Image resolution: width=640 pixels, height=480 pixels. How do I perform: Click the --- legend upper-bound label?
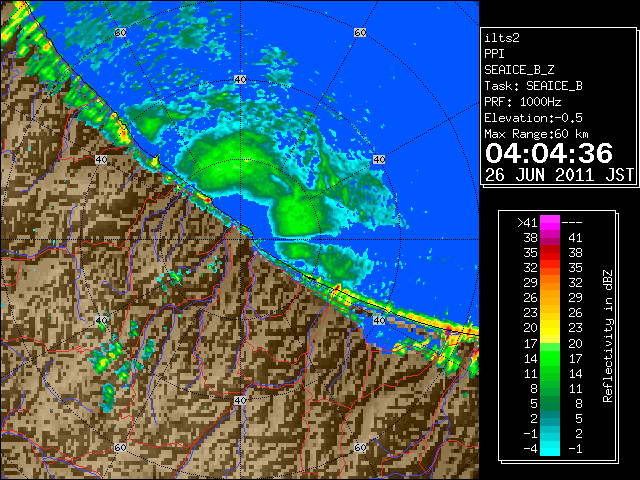572,223
